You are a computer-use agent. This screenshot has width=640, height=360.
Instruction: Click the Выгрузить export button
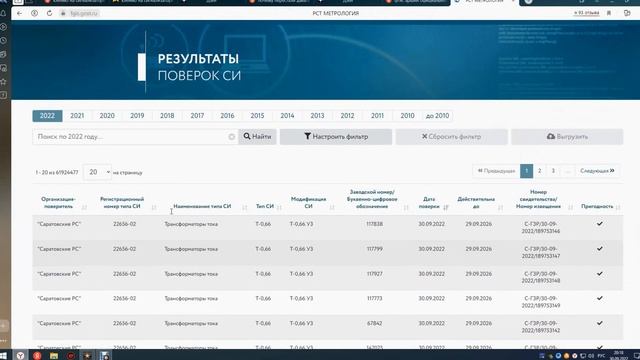(567, 137)
